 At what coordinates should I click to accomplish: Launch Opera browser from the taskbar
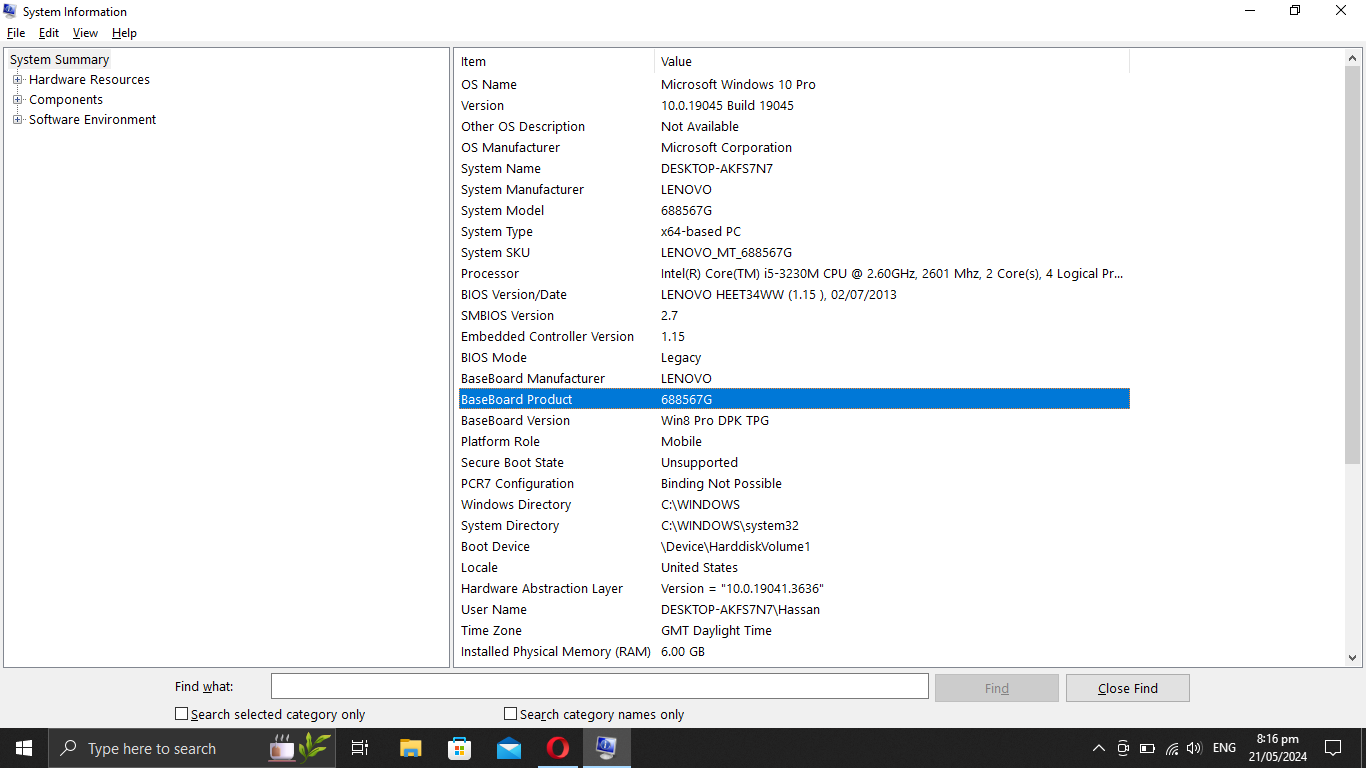[558, 748]
